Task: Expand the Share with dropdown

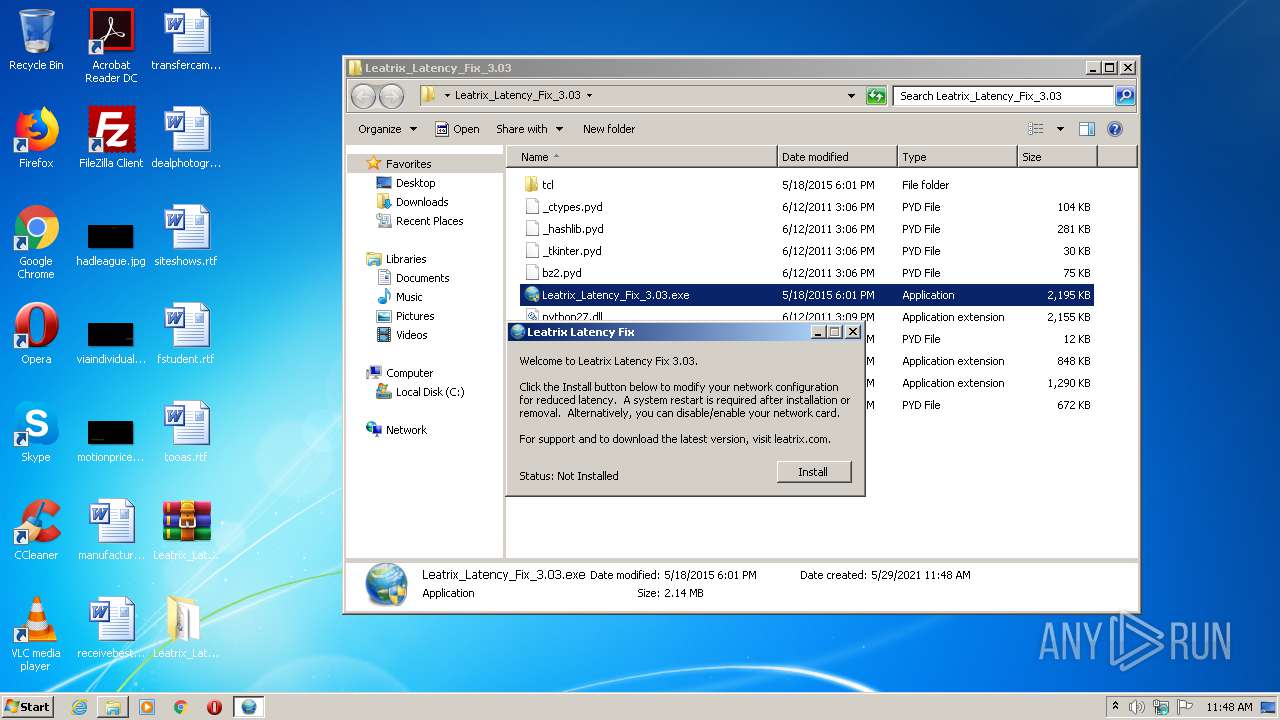Action: coord(530,129)
